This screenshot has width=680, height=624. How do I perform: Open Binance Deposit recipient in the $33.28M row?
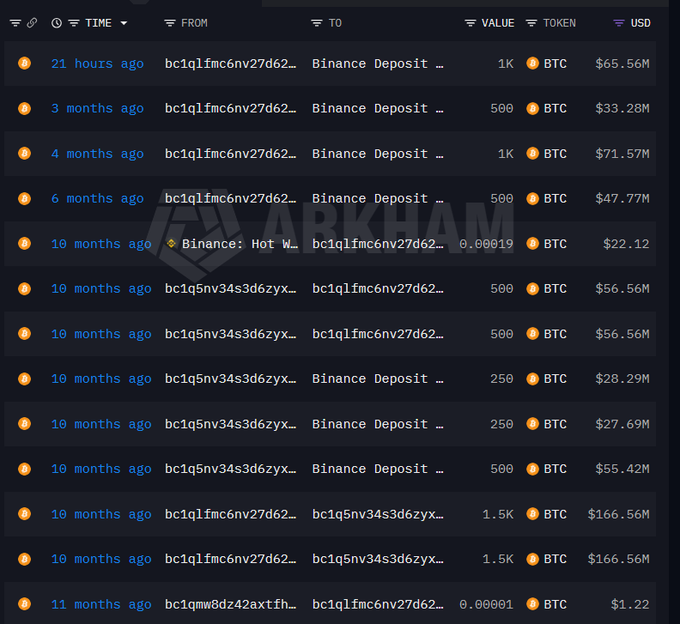coord(378,108)
